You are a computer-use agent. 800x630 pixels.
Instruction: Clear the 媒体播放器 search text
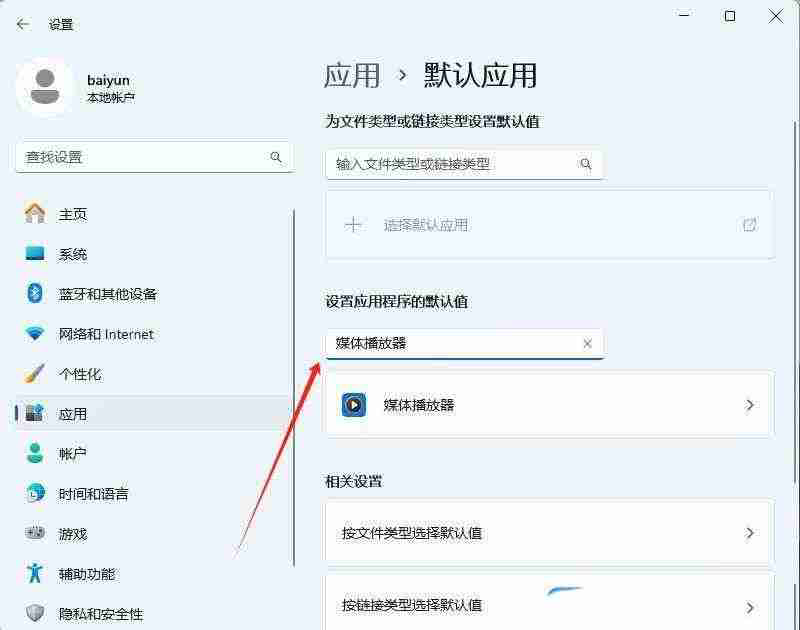587,343
